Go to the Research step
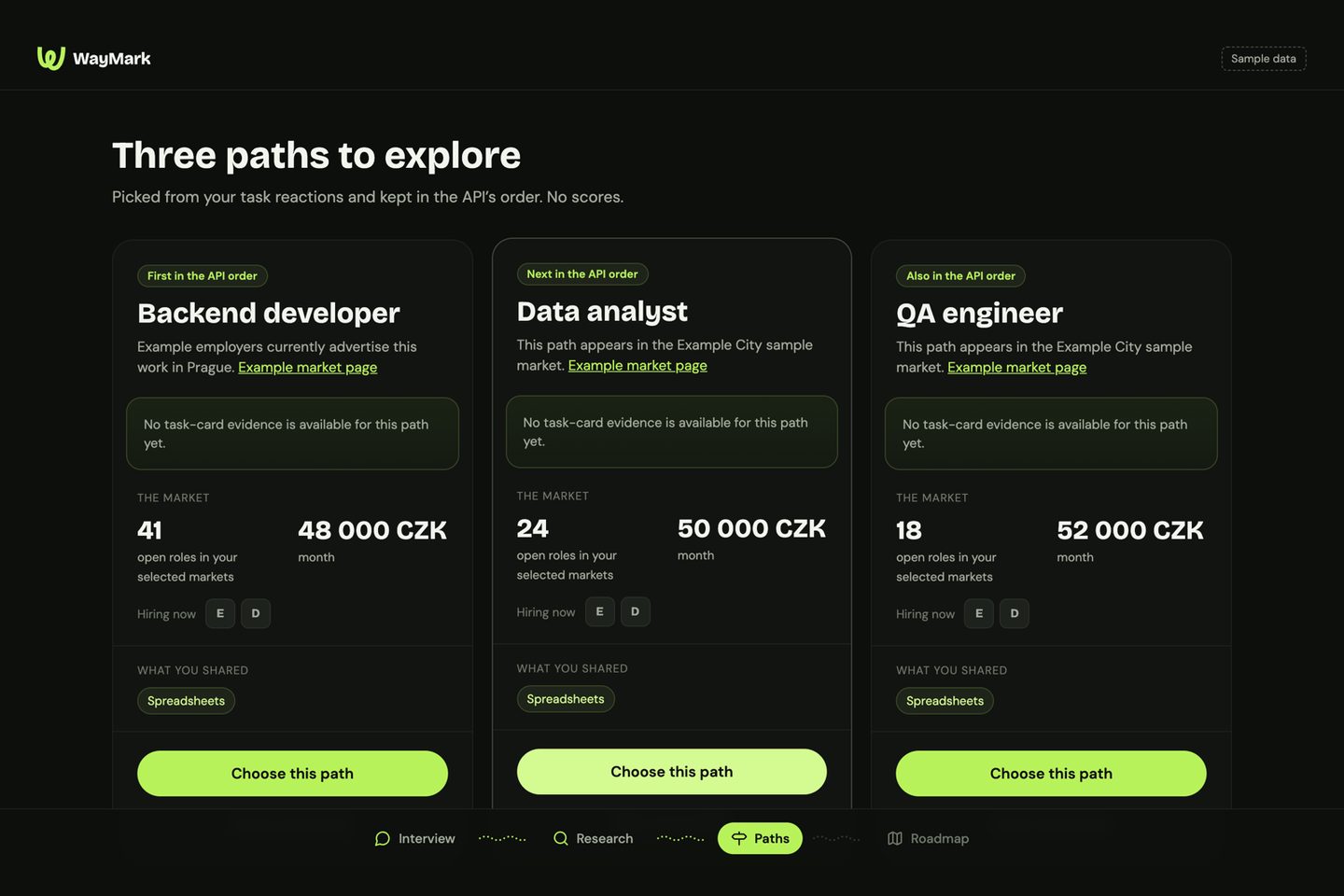Image resolution: width=1344 pixels, height=896 pixels. coord(593,838)
